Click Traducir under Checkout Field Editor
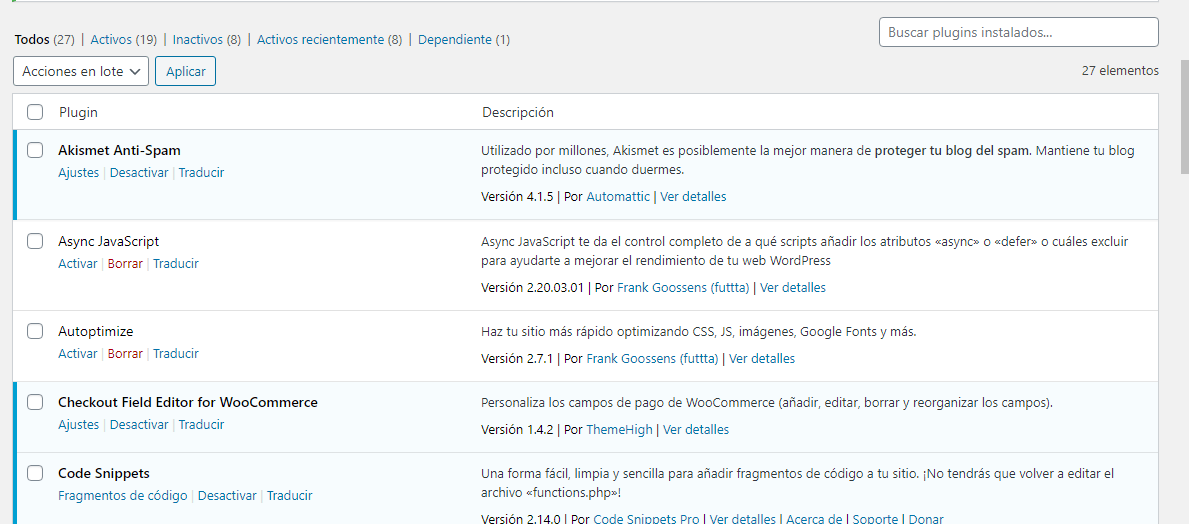This screenshot has width=1189, height=524. (x=202, y=425)
